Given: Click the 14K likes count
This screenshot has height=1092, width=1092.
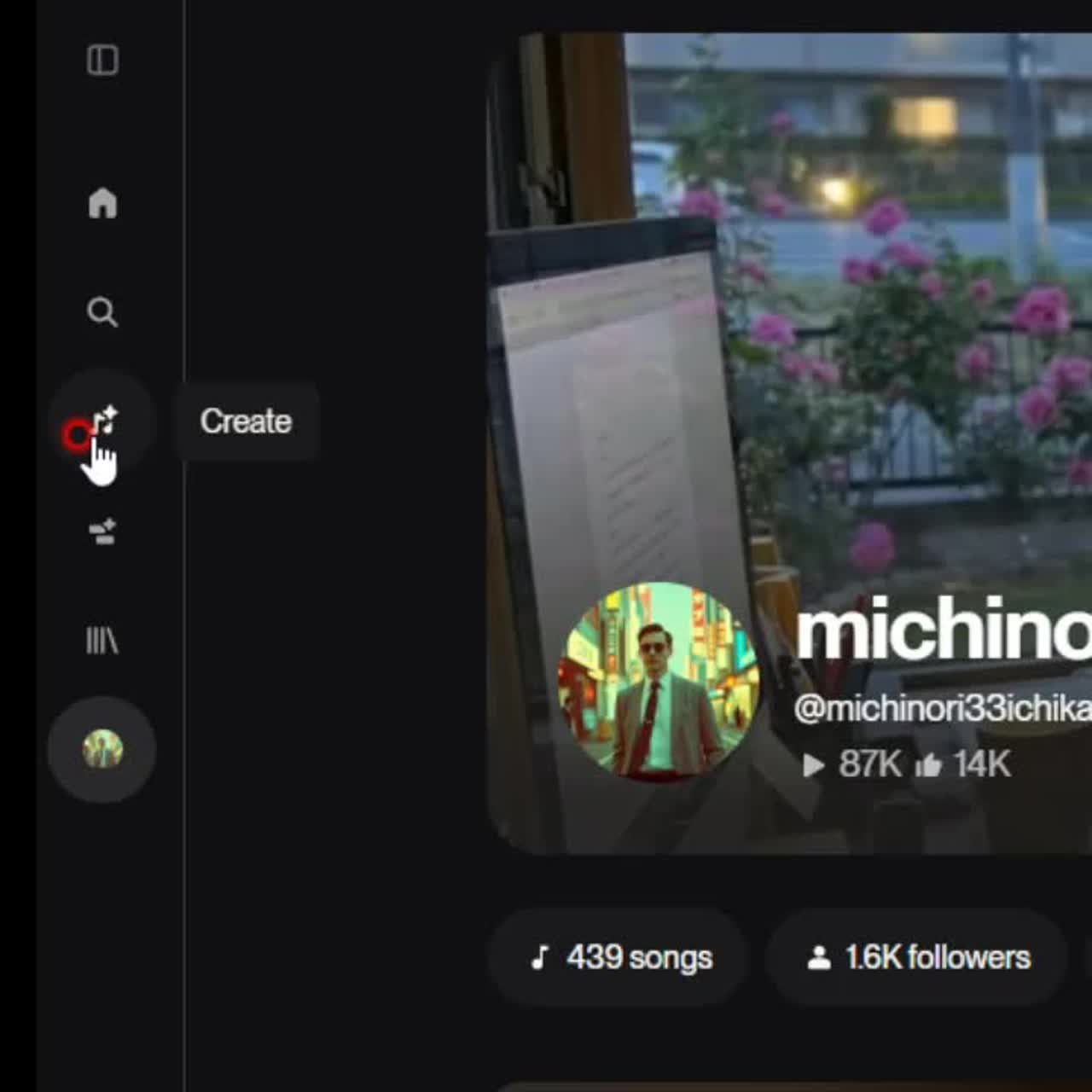Looking at the screenshot, I should click(x=963, y=764).
